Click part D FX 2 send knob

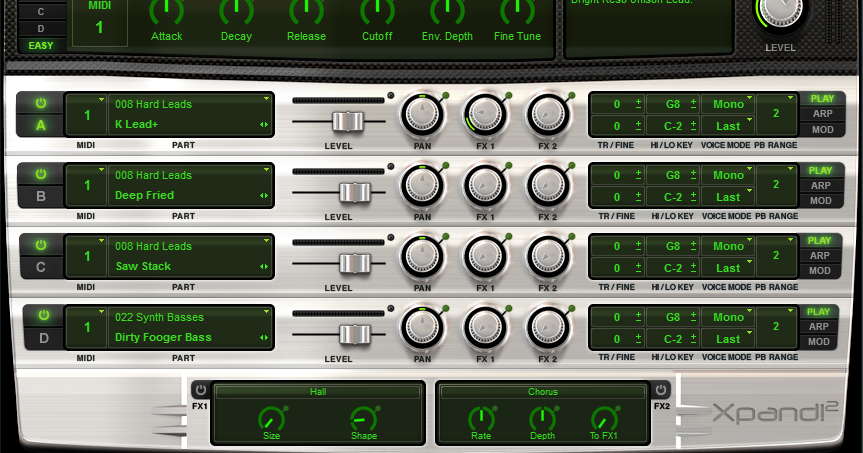pos(548,328)
